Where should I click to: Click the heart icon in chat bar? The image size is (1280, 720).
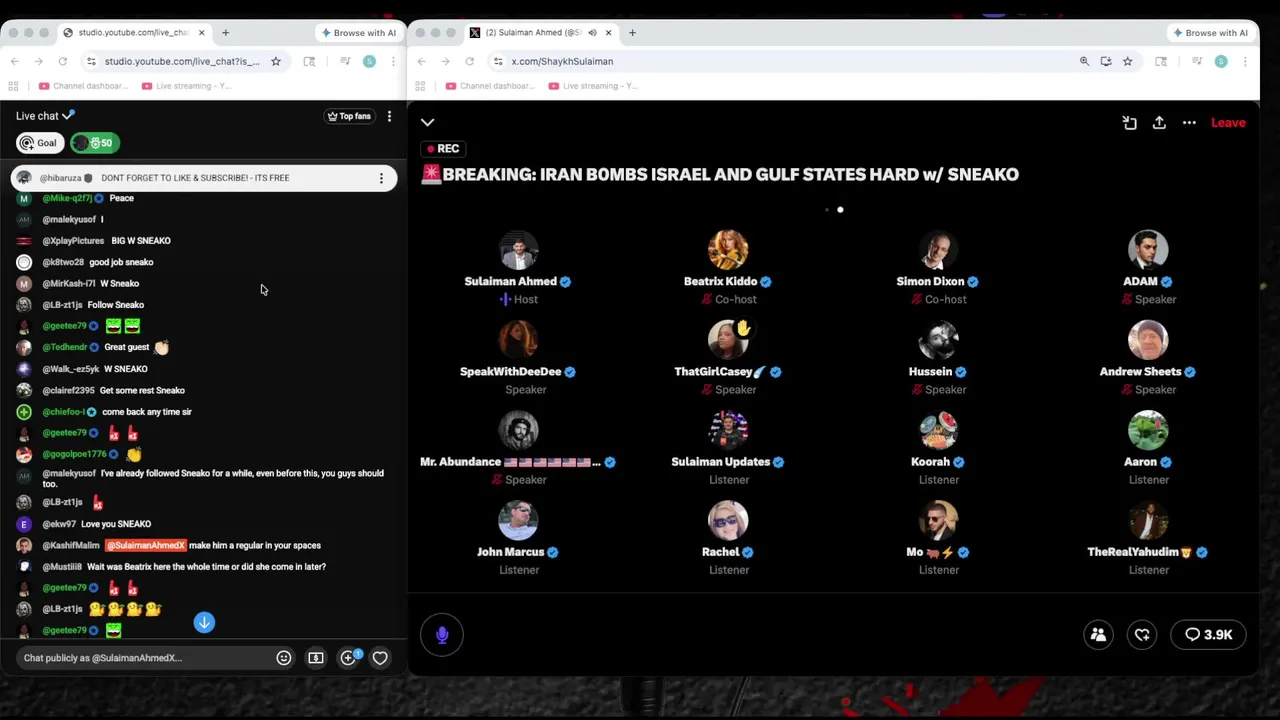380,658
